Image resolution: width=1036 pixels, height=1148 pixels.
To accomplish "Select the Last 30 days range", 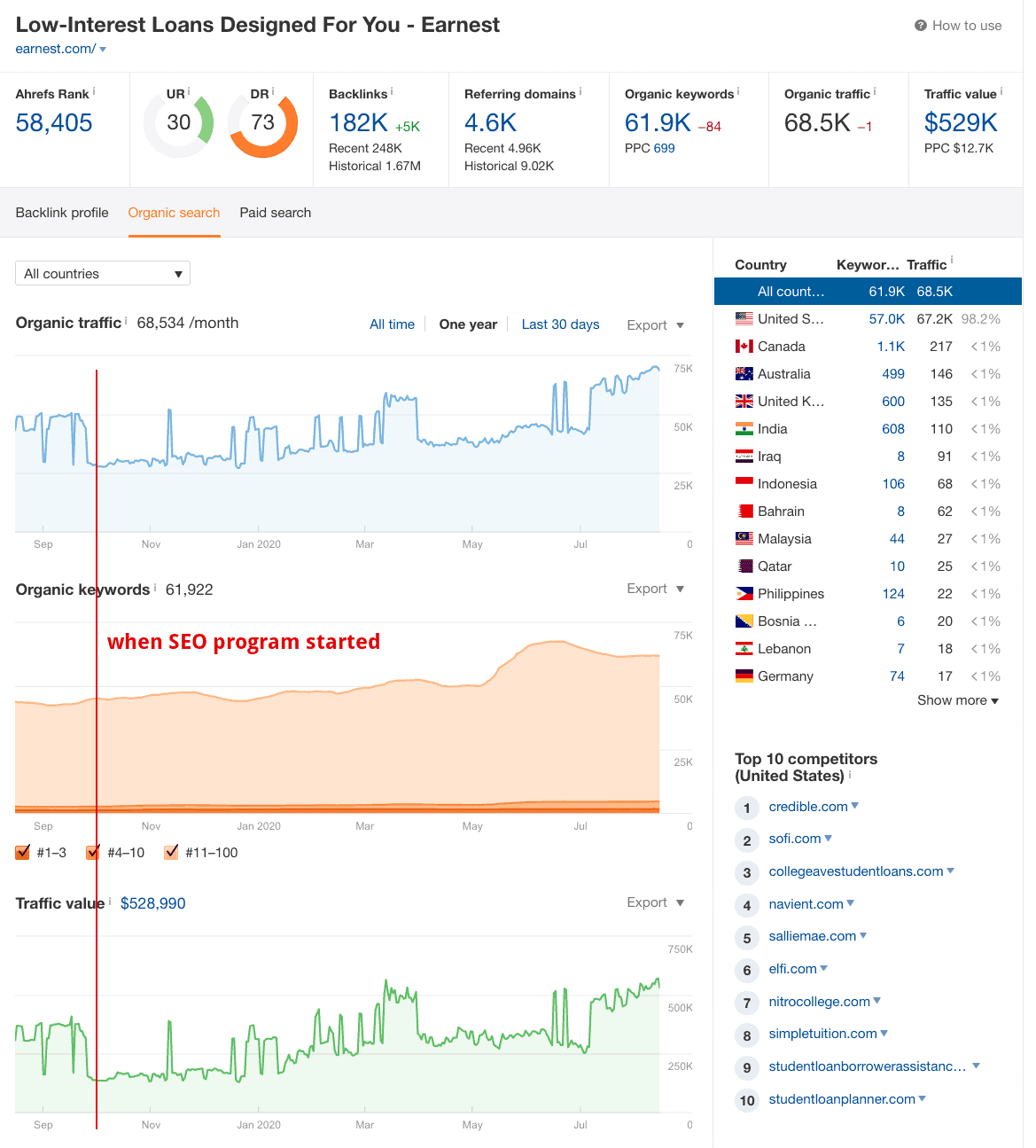I will [561, 324].
